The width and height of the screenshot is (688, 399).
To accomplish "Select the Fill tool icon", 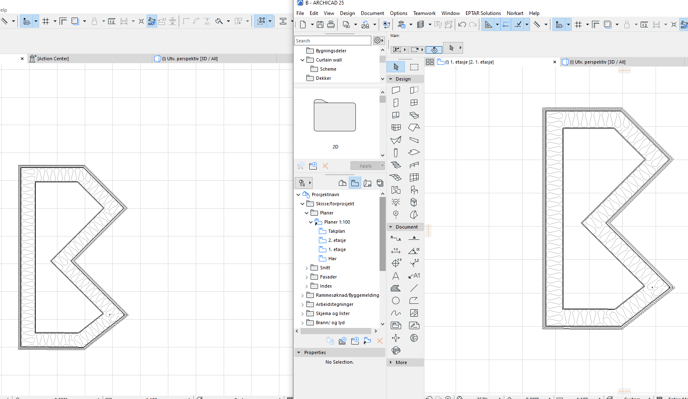I will point(396,288).
